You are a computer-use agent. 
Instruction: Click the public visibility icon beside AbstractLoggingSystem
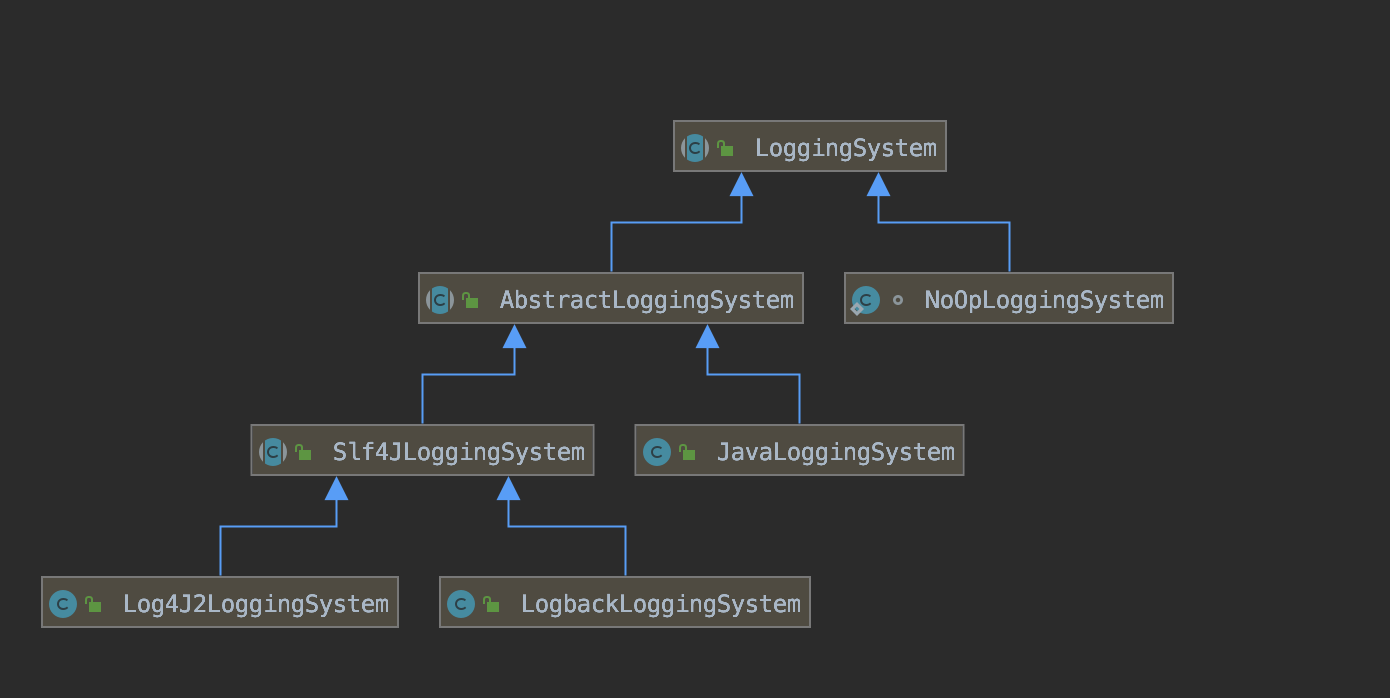click(x=470, y=300)
